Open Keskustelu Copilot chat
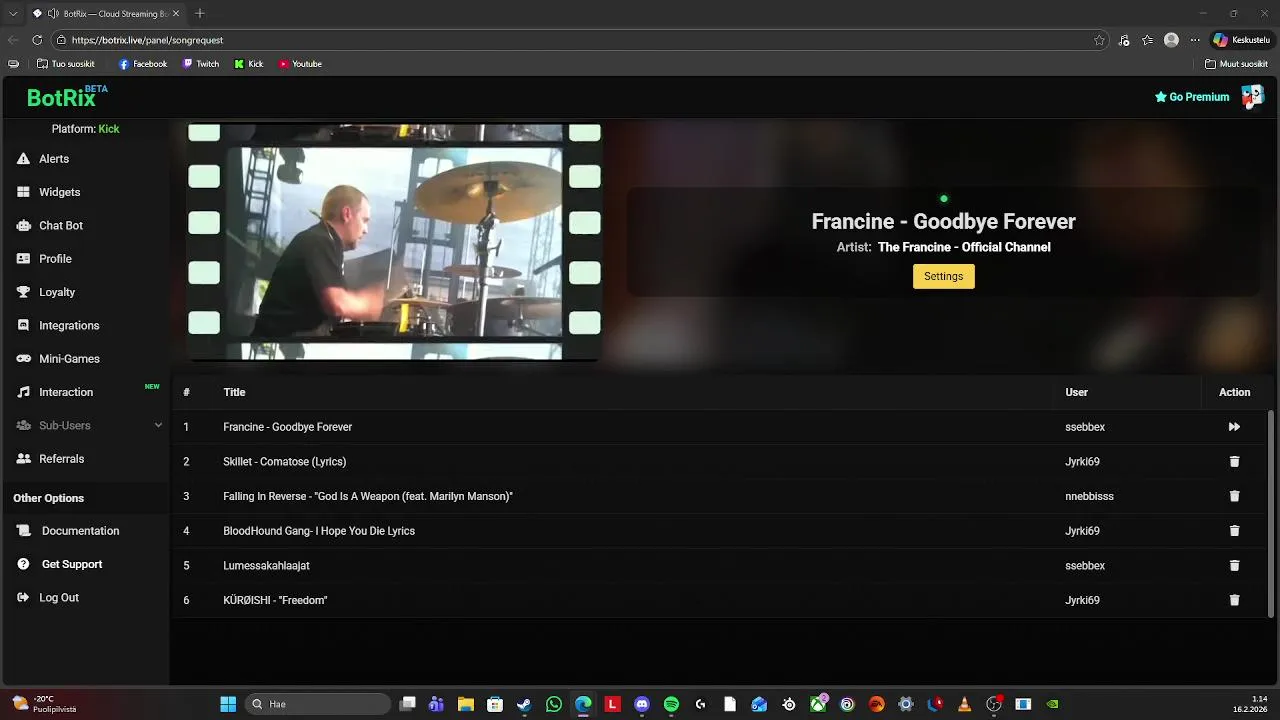This screenshot has height=720, width=1280. click(x=1241, y=40)
